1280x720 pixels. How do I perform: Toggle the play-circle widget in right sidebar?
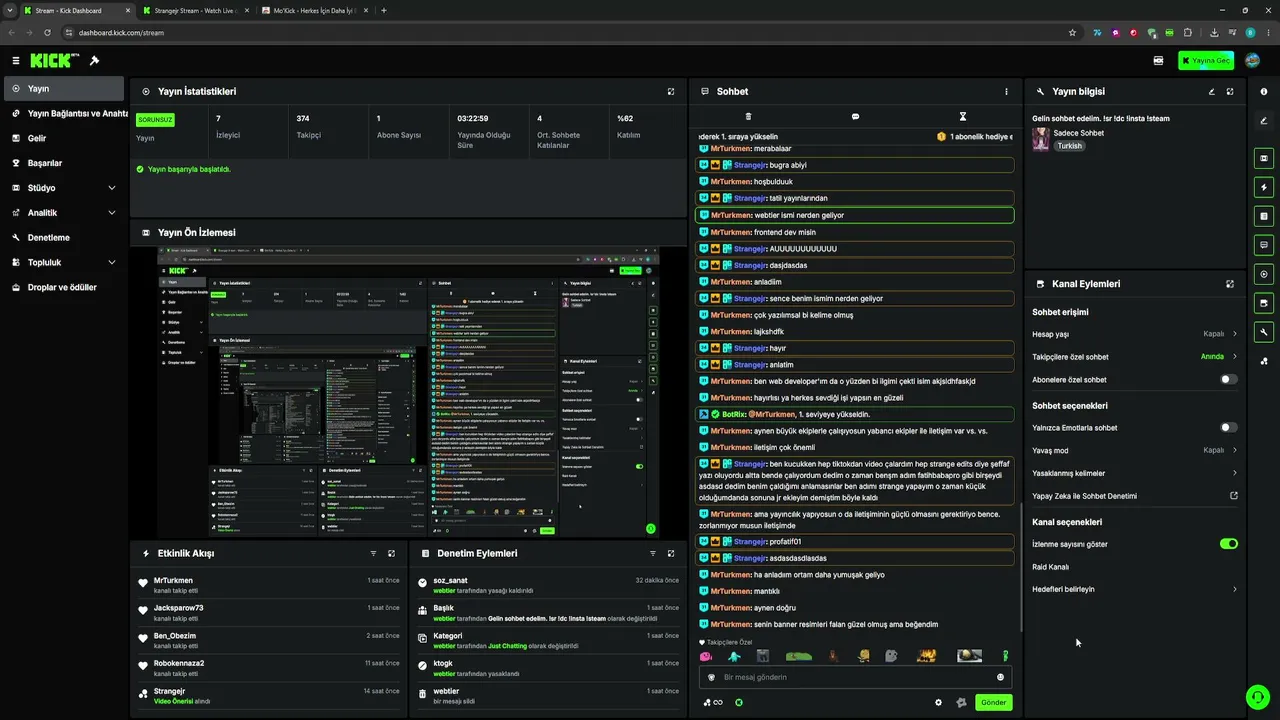[x=1264, y=274]
